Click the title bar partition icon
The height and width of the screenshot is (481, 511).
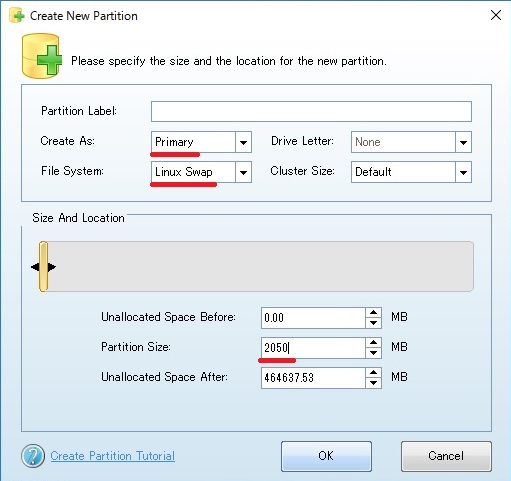pos(17,15)
